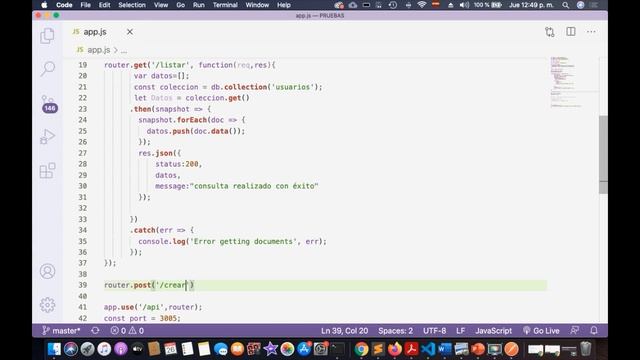Open the Apple menu
Screen dimensions: 640x360
click(44, 5)
